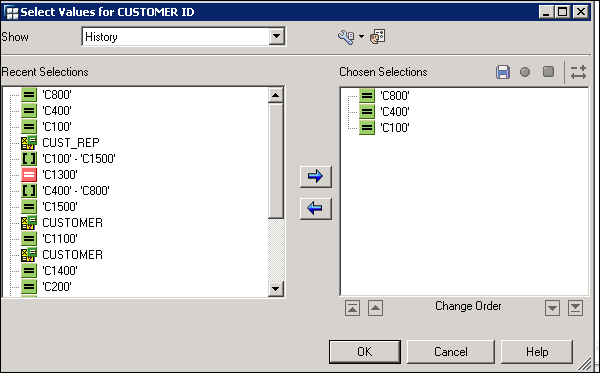The width and height of the screenshot is (600, 373).
Task: Select CUST_REP in Recent Selections
Action: 71,143
